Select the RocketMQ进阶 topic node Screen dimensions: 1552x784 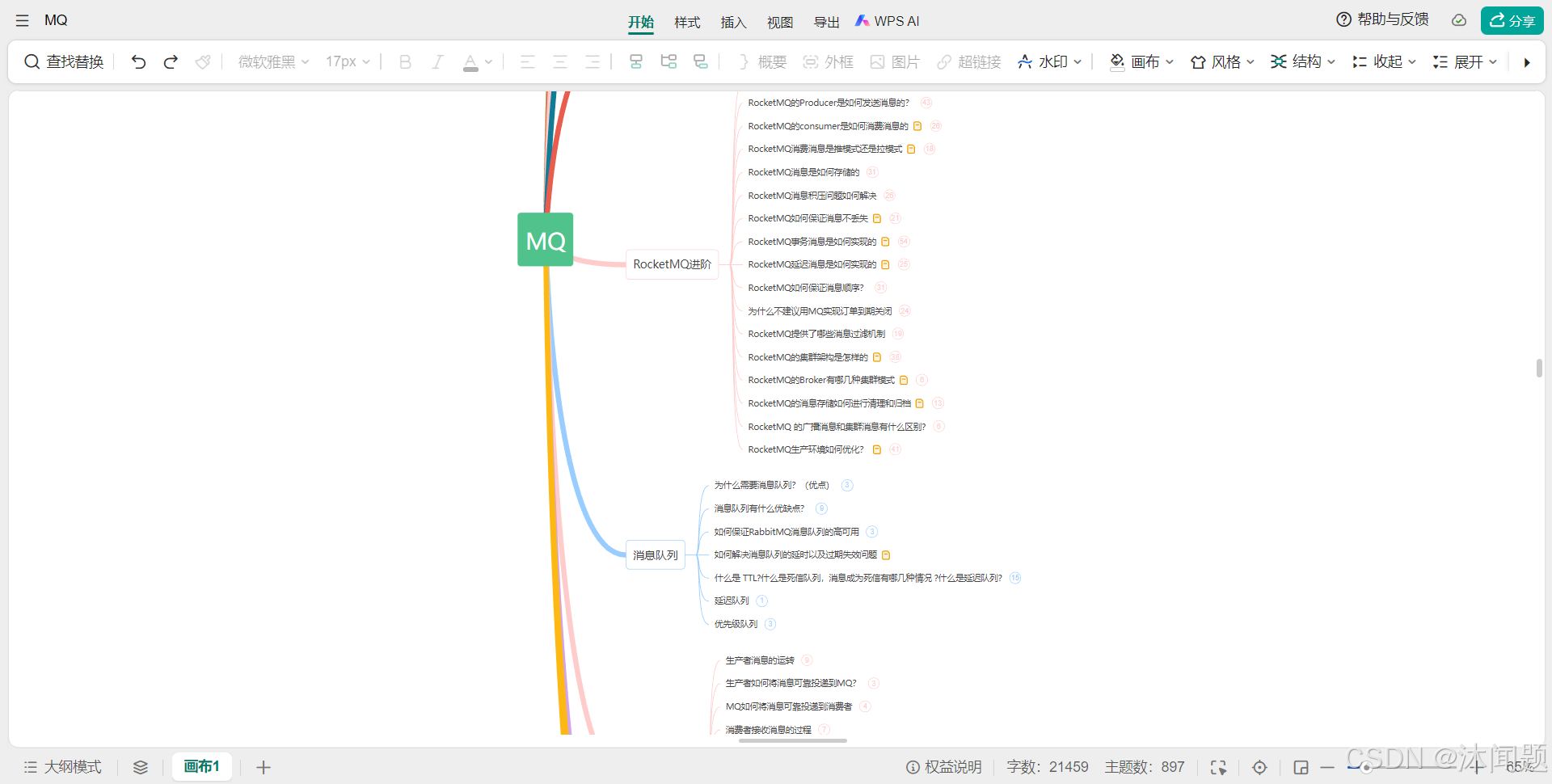[672, 264]
